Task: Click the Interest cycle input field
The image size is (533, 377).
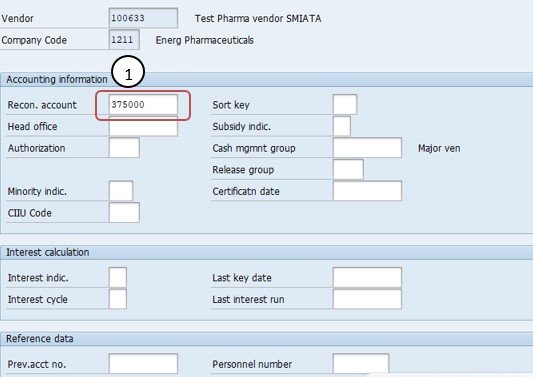Action: point(118,299)
